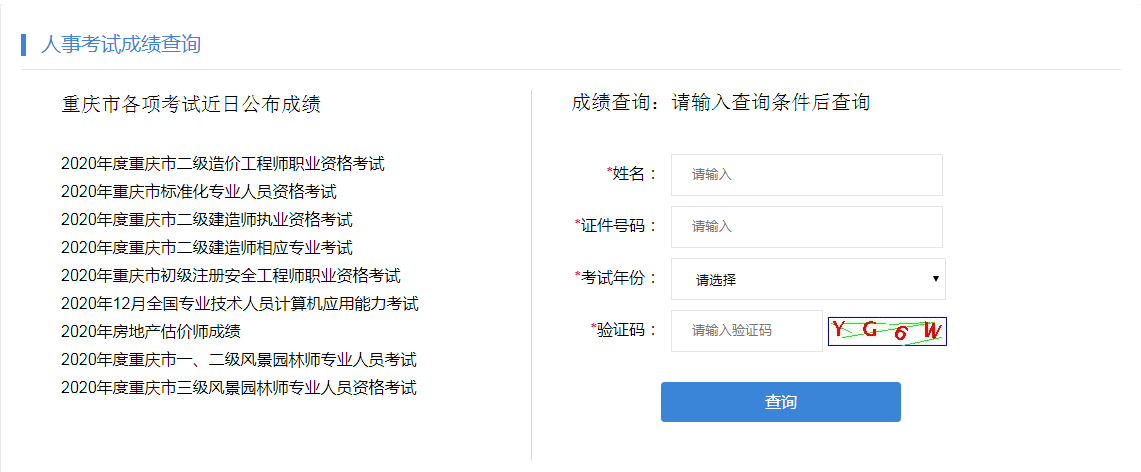Click the 成绩查询 instruction heading
This screenshot has width=1141, height=472.
720,102
